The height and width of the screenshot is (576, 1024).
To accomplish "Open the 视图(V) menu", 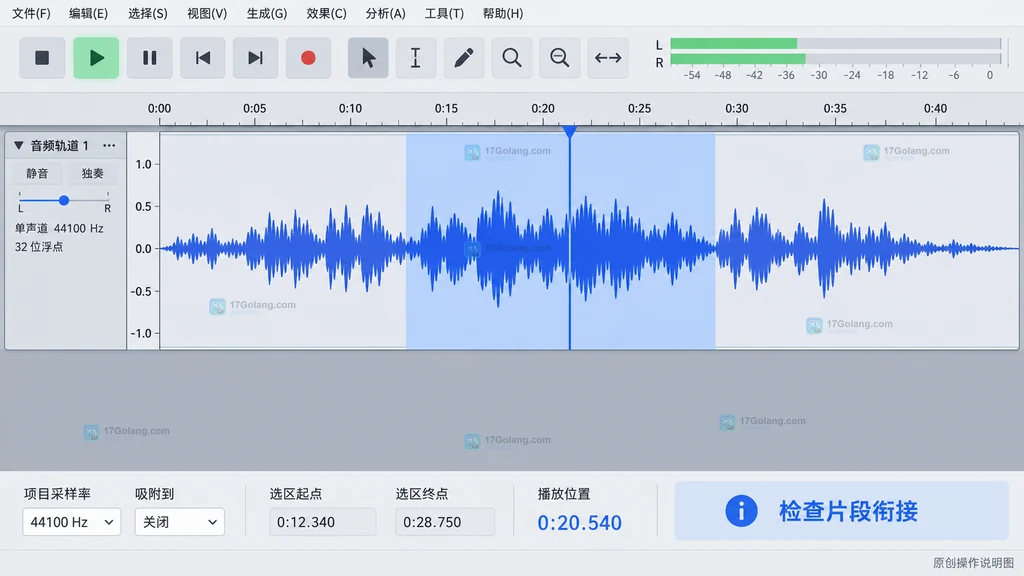I will (207, 13).
